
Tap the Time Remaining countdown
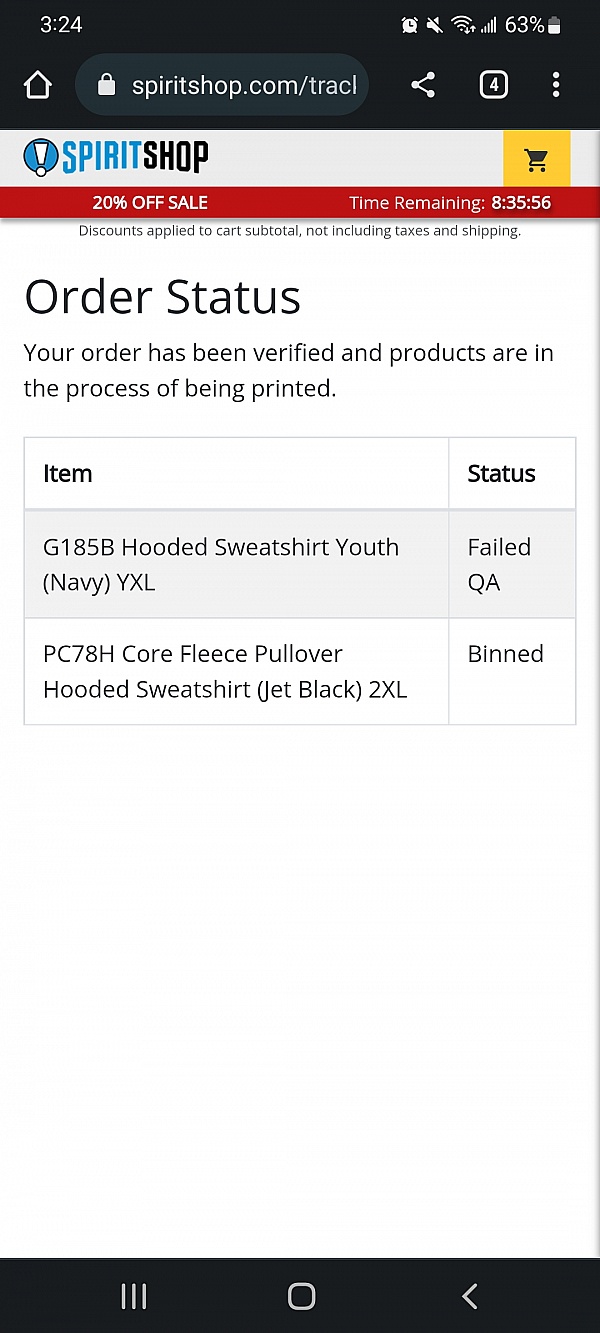pyautogui.click(x=450, y=203)
